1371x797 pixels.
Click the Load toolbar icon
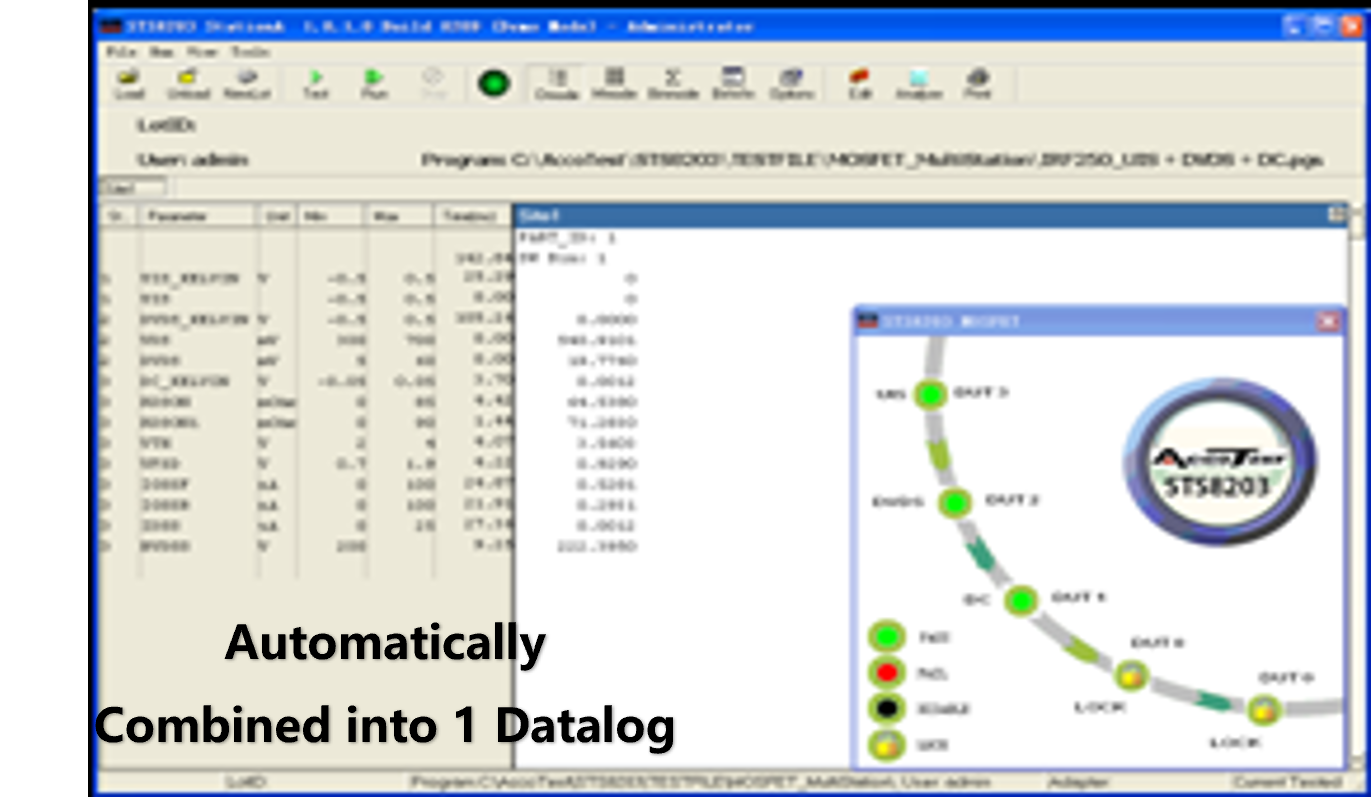coord(129,84)
